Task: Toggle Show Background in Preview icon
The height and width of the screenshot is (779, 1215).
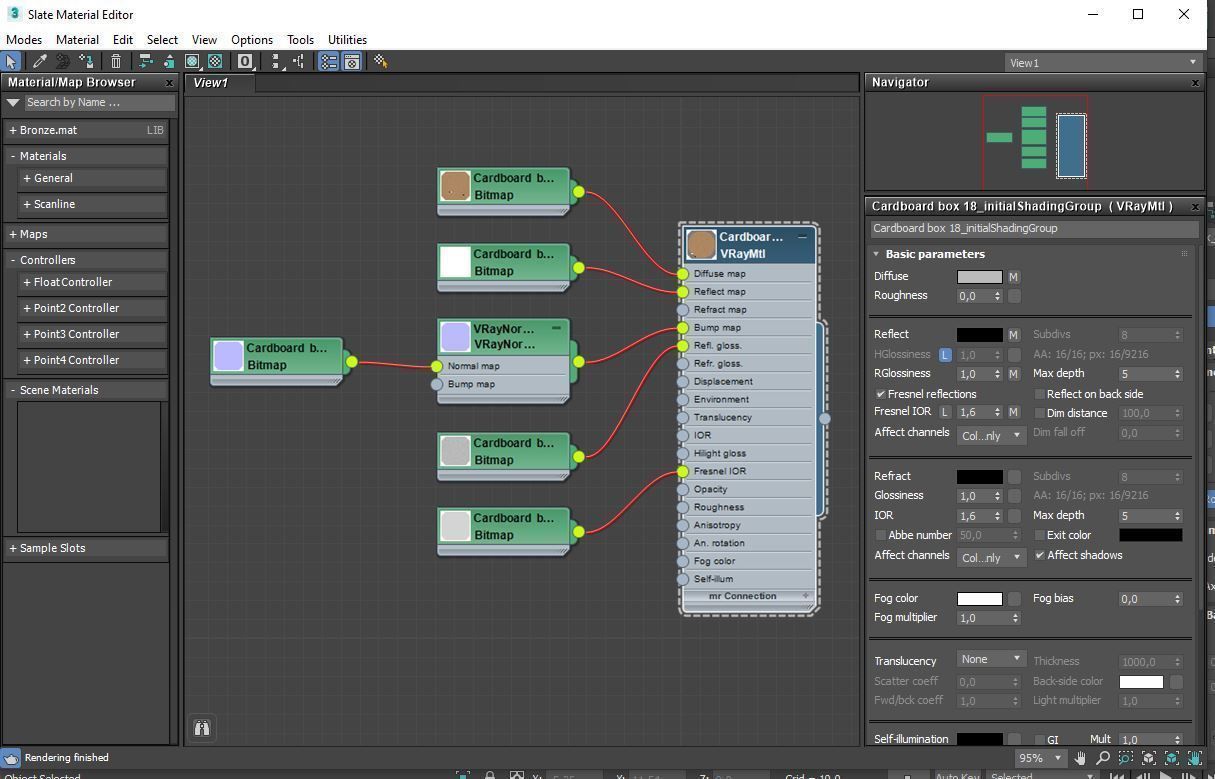Action: pyautogui.click(x=215, y=61)
